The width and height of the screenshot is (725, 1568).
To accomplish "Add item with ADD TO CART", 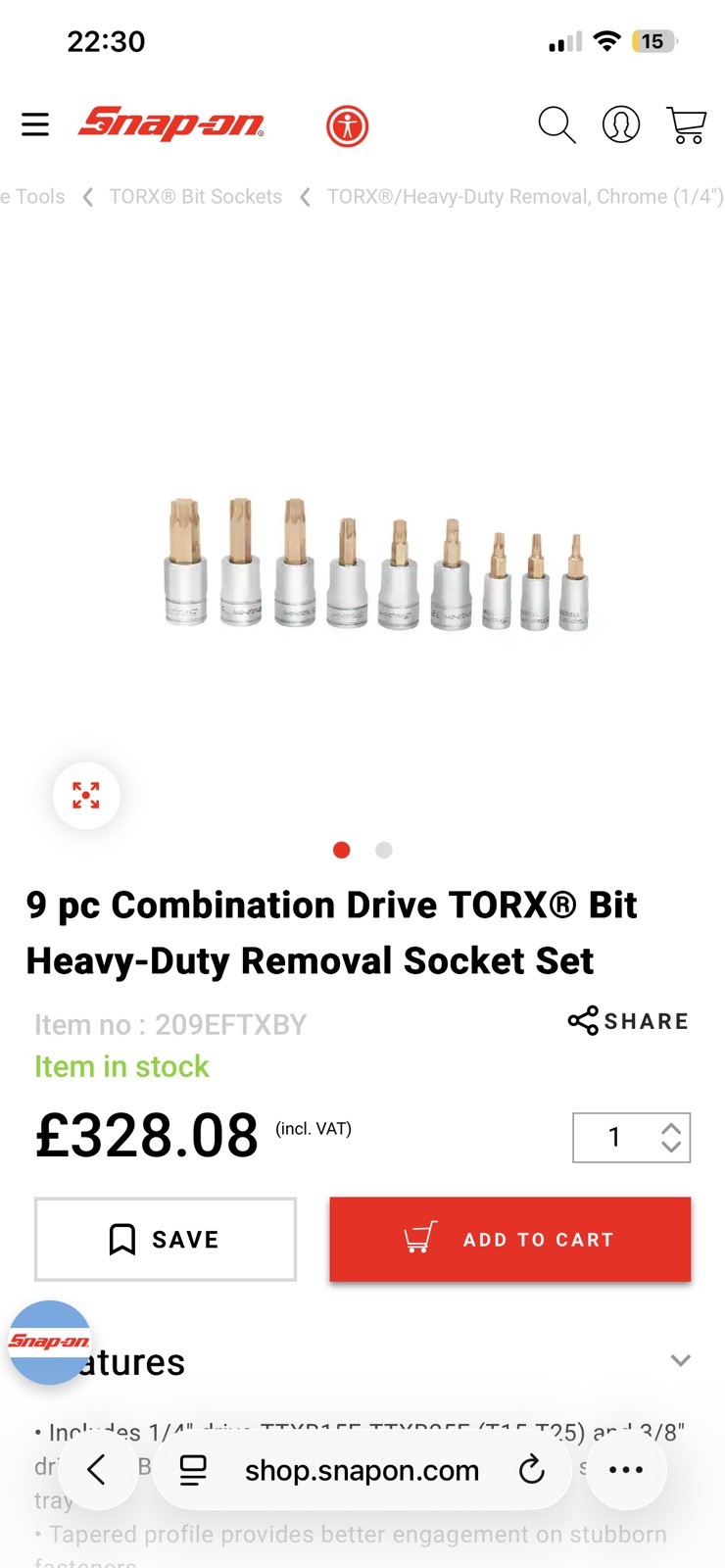I will point(510,1239).
